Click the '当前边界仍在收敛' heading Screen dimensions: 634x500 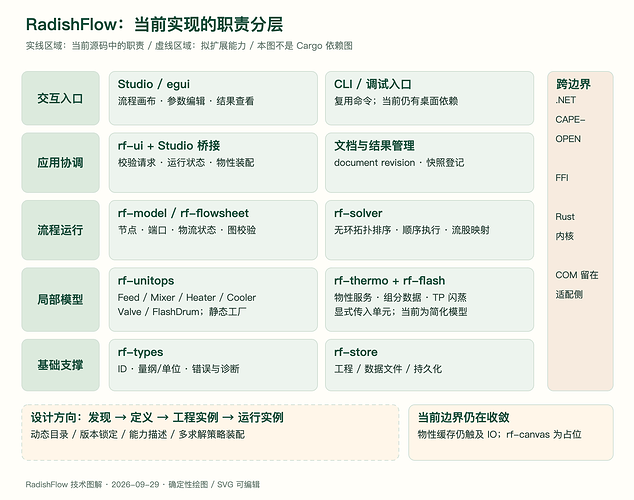coord(463,417)
